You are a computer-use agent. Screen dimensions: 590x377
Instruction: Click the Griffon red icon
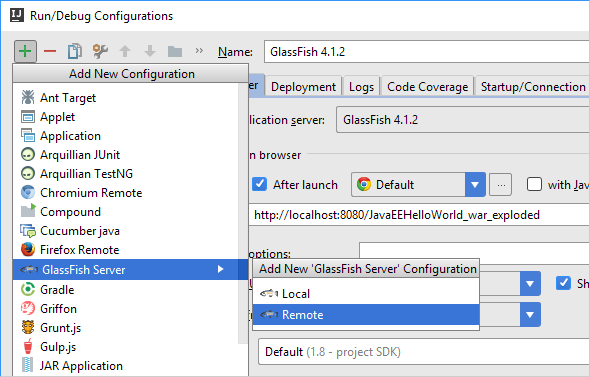[28, 309]
